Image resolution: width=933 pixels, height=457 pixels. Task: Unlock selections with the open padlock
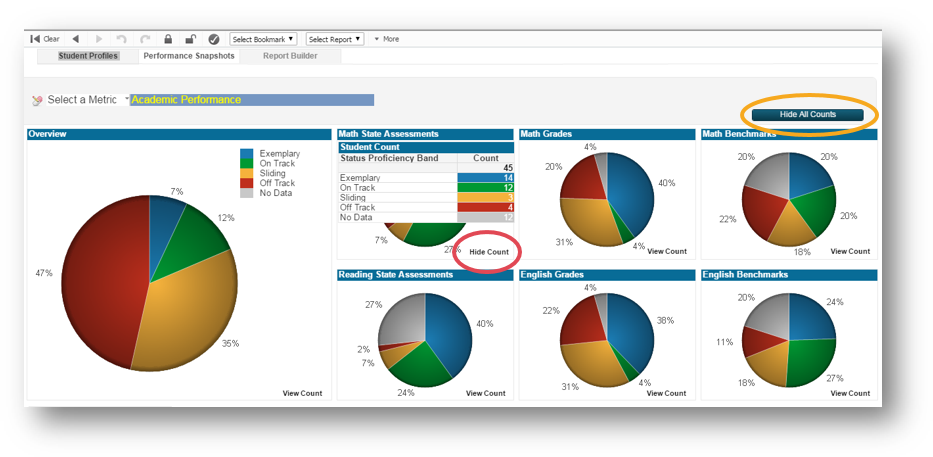pyautogui.click(x=190, y=39)
